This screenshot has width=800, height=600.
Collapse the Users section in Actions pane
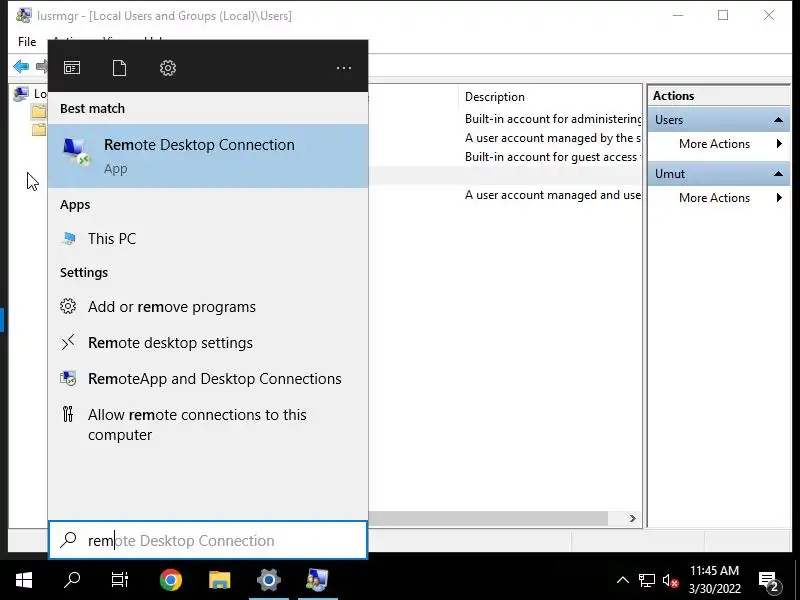click(778, 120)
